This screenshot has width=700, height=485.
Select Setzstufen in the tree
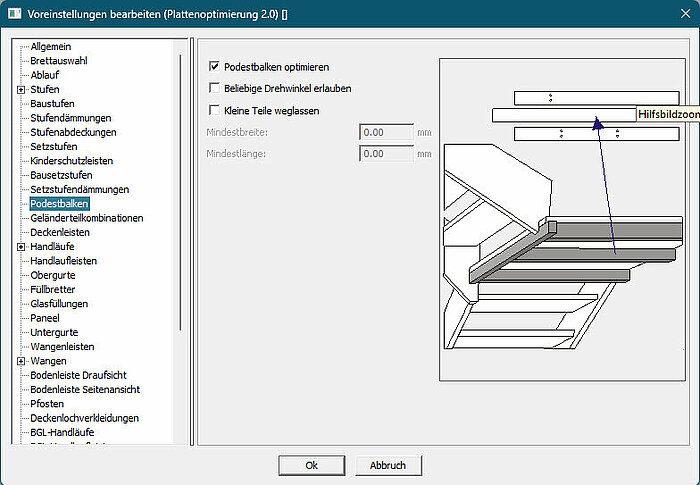coord(54,146)
